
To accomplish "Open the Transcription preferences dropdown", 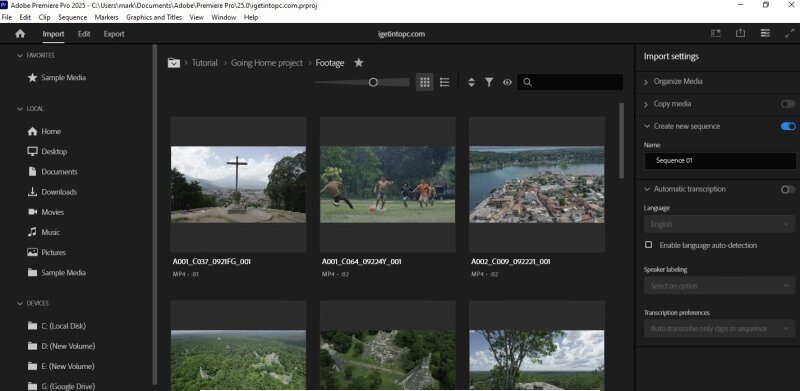I will click(719, 328).
